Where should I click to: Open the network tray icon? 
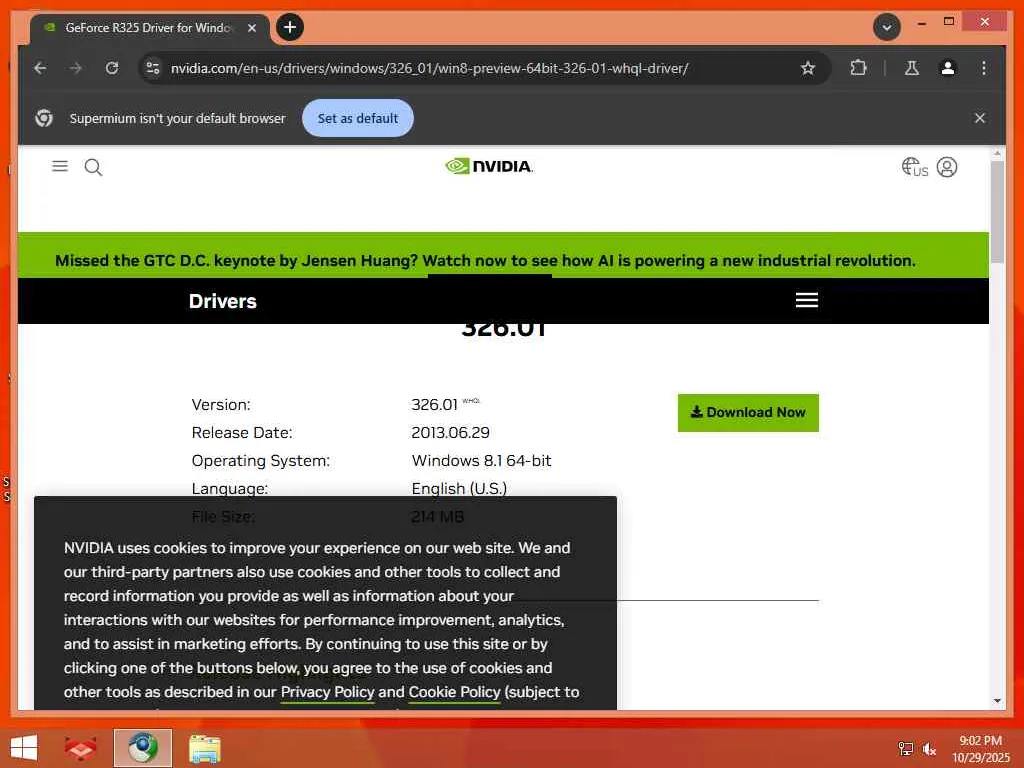(906, 748)
